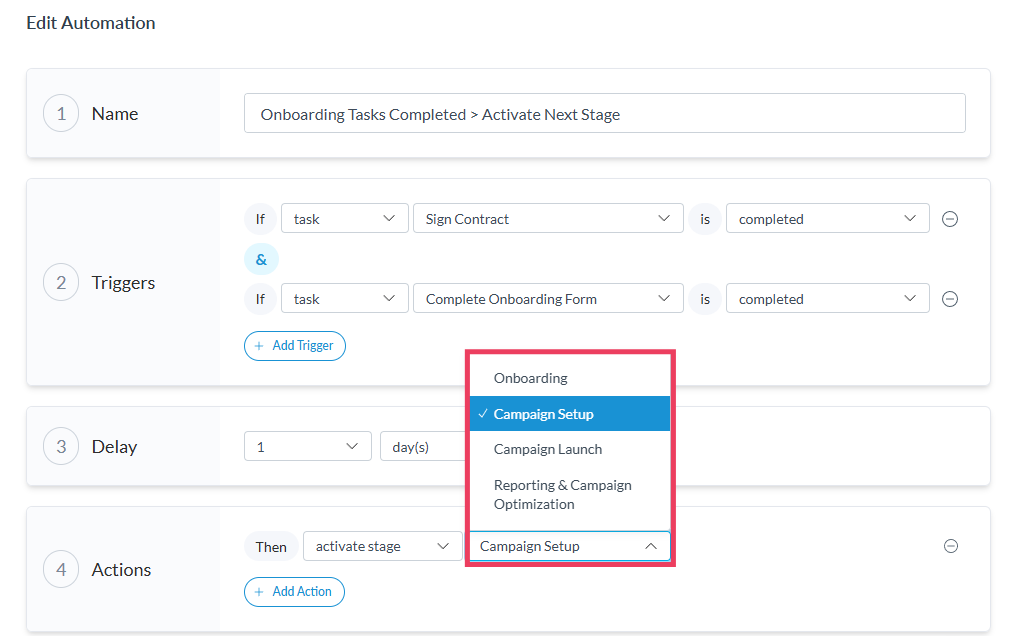The image size is (1012, 636).
Task: Collapse the Campaign Setup stage dropdown
Action: (570, 546)
